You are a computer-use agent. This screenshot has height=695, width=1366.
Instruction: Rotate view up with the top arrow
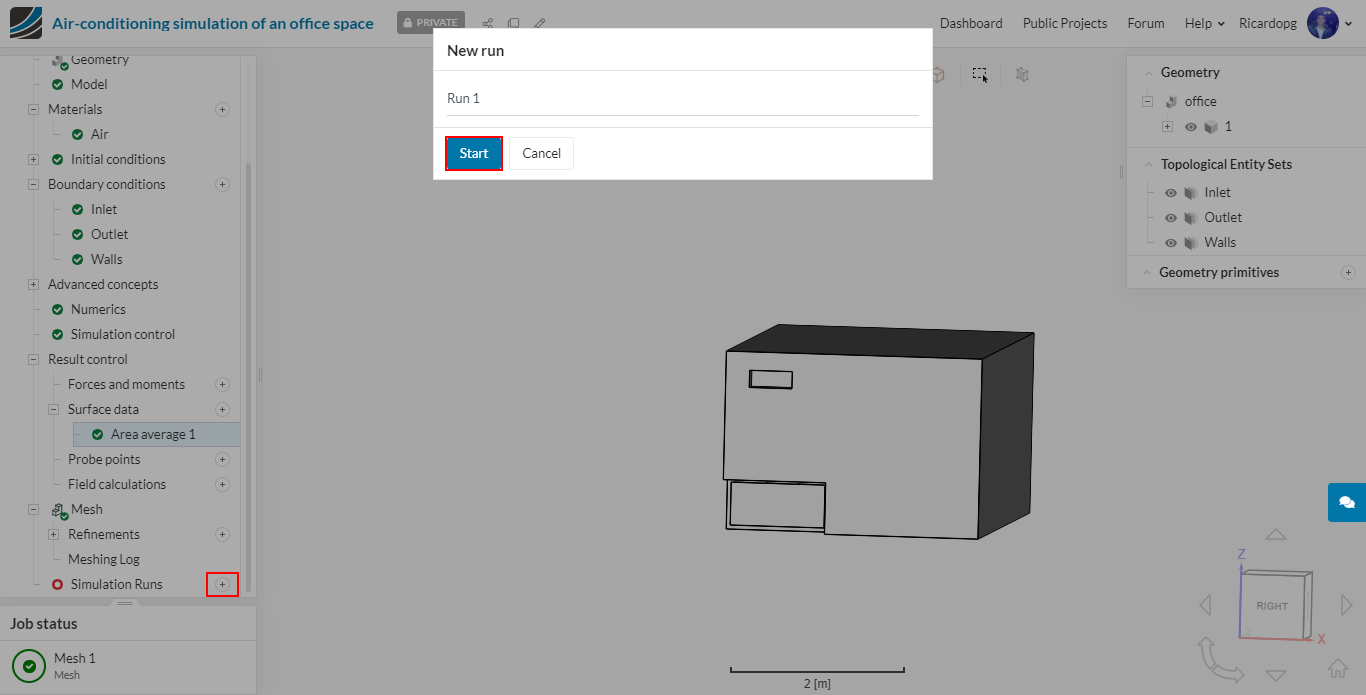pyautogui.click(x=1275, y=535)
